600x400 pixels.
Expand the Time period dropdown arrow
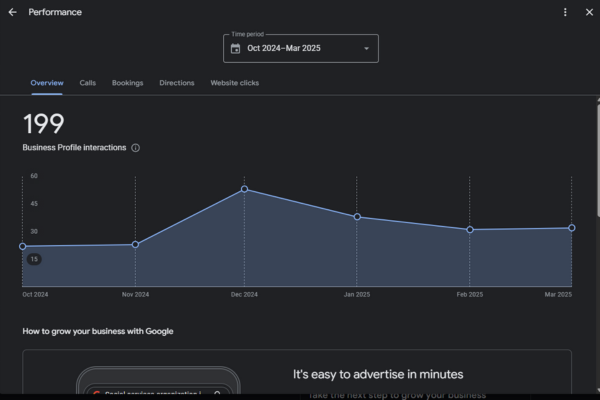(366, 49)
